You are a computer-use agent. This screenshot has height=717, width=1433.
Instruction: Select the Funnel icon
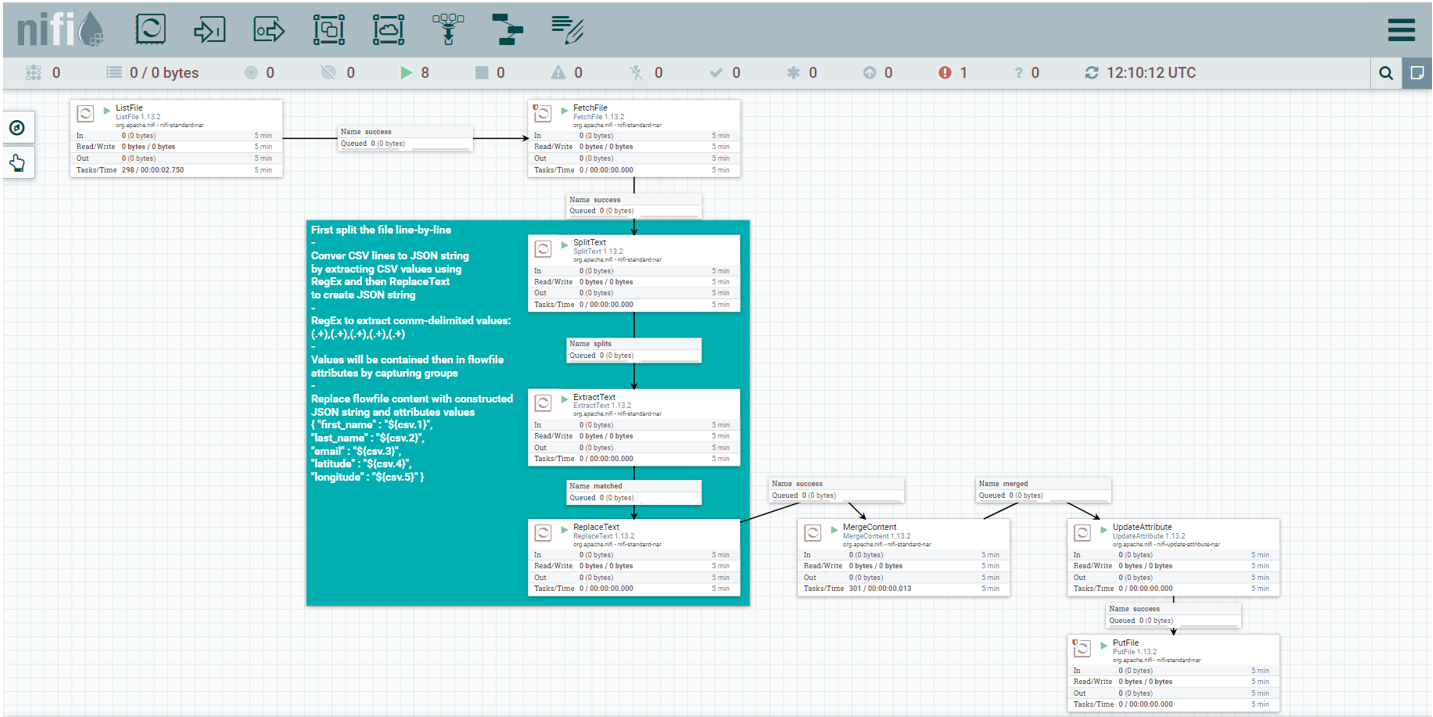tap(448, 29)
